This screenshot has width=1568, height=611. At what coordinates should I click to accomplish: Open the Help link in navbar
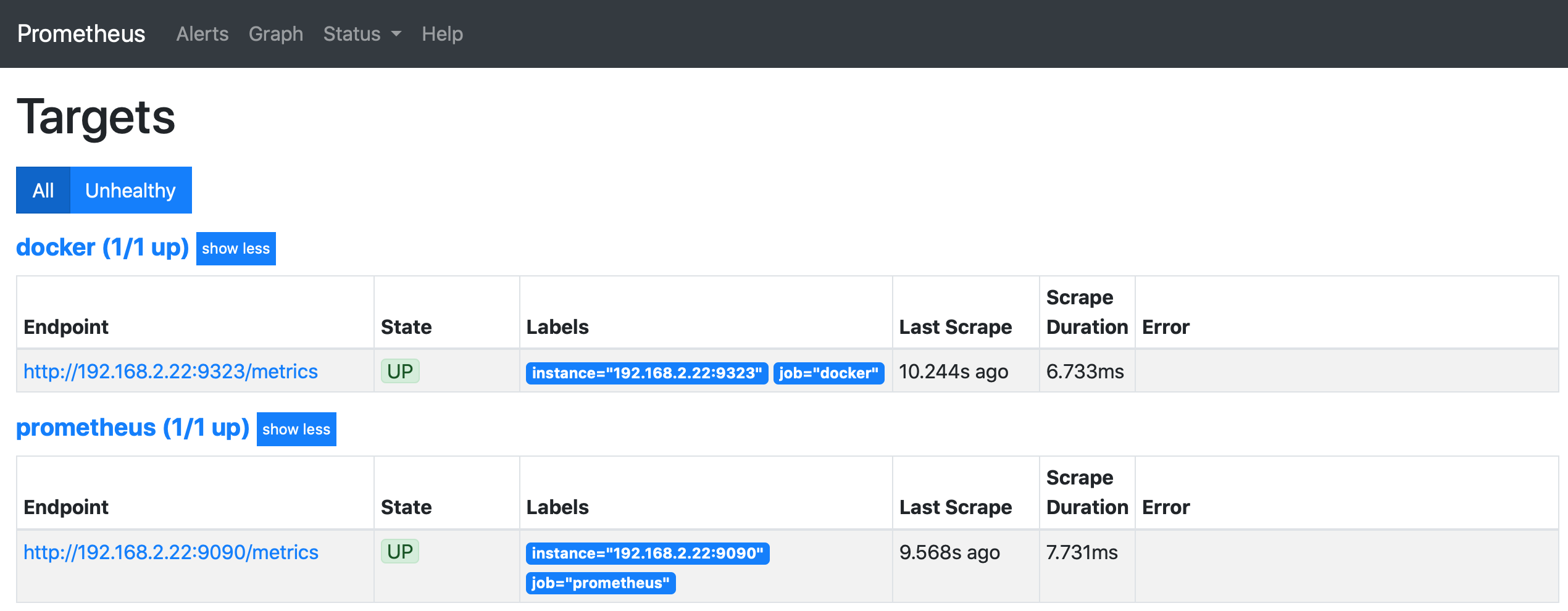[x=442, y=34]
